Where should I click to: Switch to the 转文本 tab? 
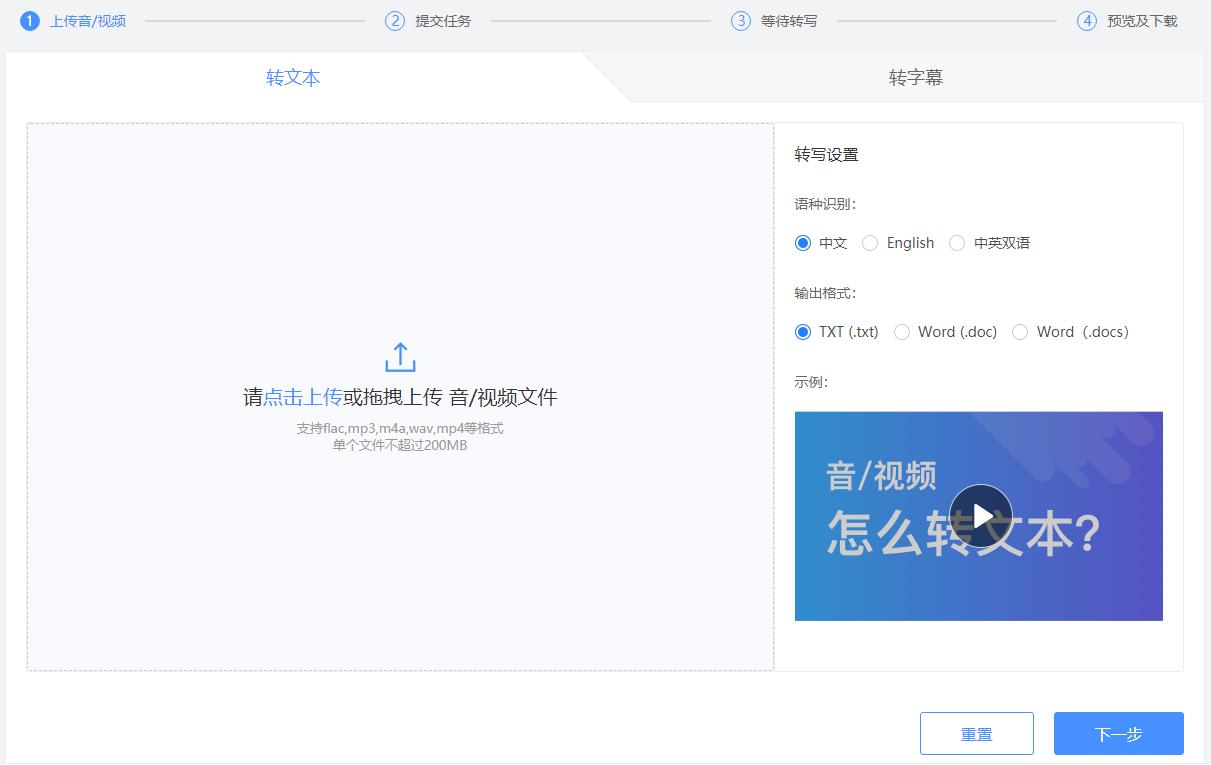[293, 78]
